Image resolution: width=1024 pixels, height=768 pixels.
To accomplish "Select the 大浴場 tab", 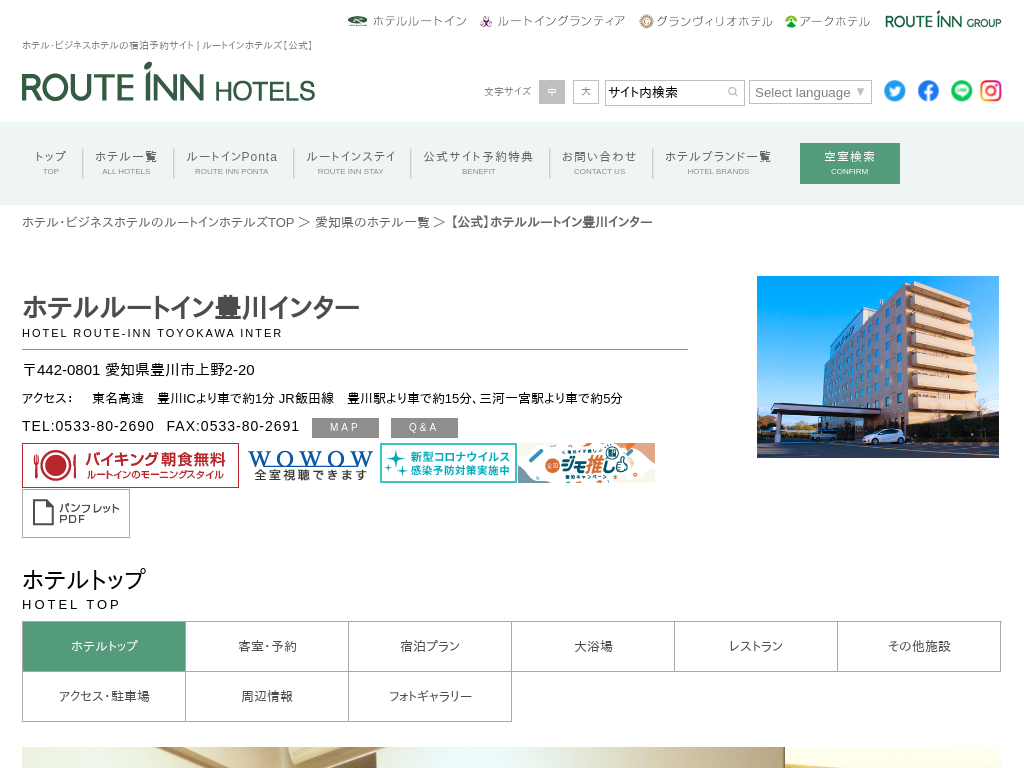I will click(593, 647).
